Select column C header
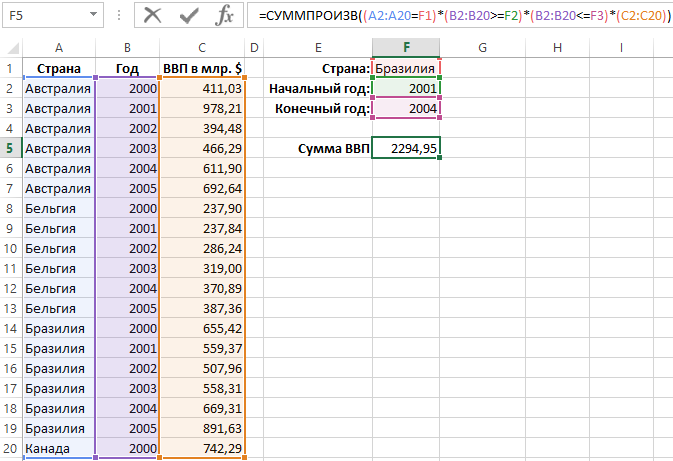Image resolution: width=673 pixels, height=461 pixels. 202,48
